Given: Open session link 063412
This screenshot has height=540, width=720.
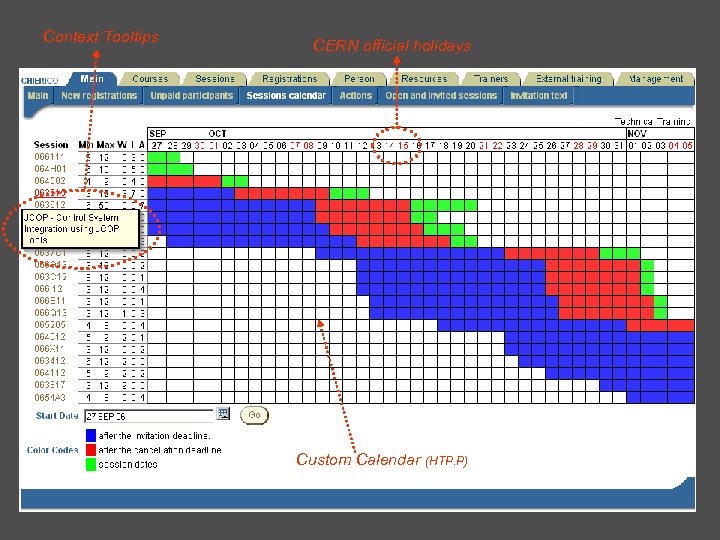Looking at the screenshot, I should point(50,360).
